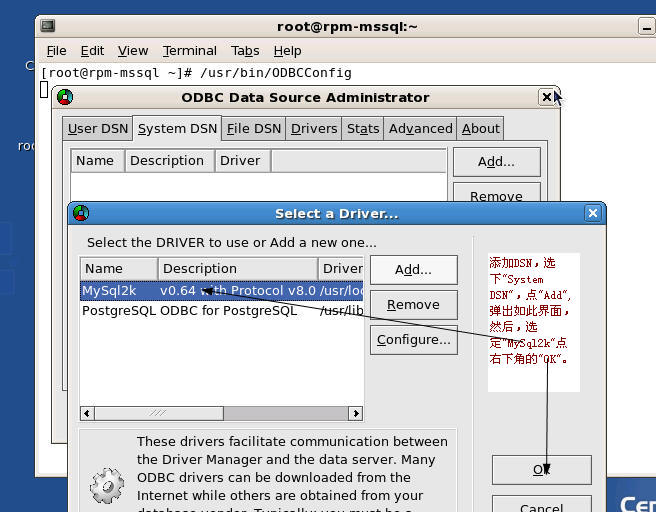Click left arrow of driver list scrollbar

pyautogui.click(x=87, y=413)
